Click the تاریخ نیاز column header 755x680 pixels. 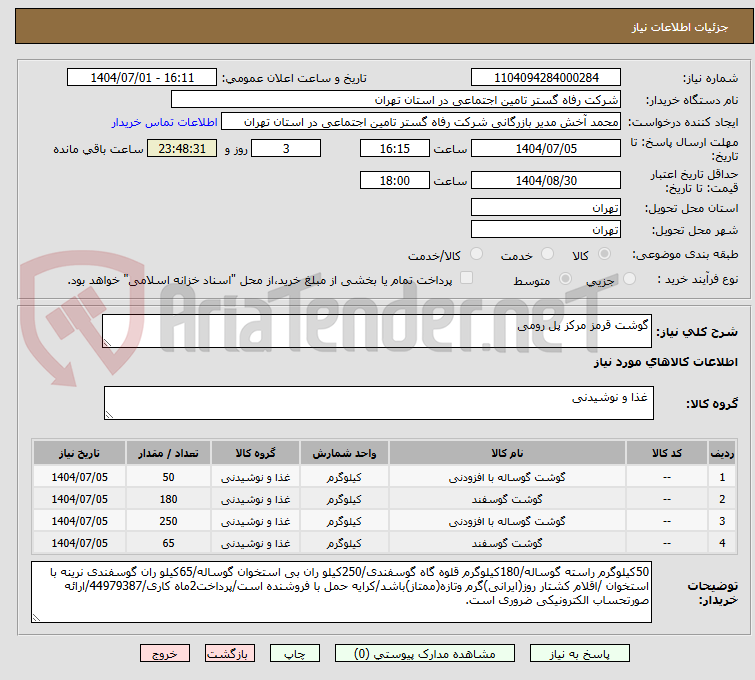pyautogui.click(x=79, y=453)
